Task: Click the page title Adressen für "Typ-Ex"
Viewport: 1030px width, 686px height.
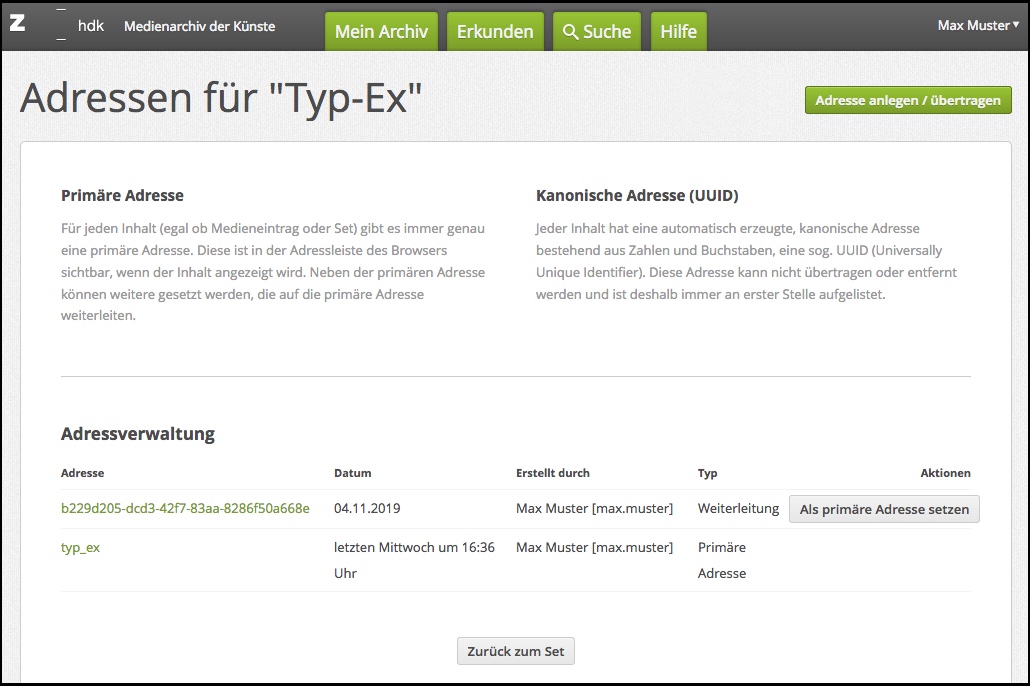Action: pos(221,98)
